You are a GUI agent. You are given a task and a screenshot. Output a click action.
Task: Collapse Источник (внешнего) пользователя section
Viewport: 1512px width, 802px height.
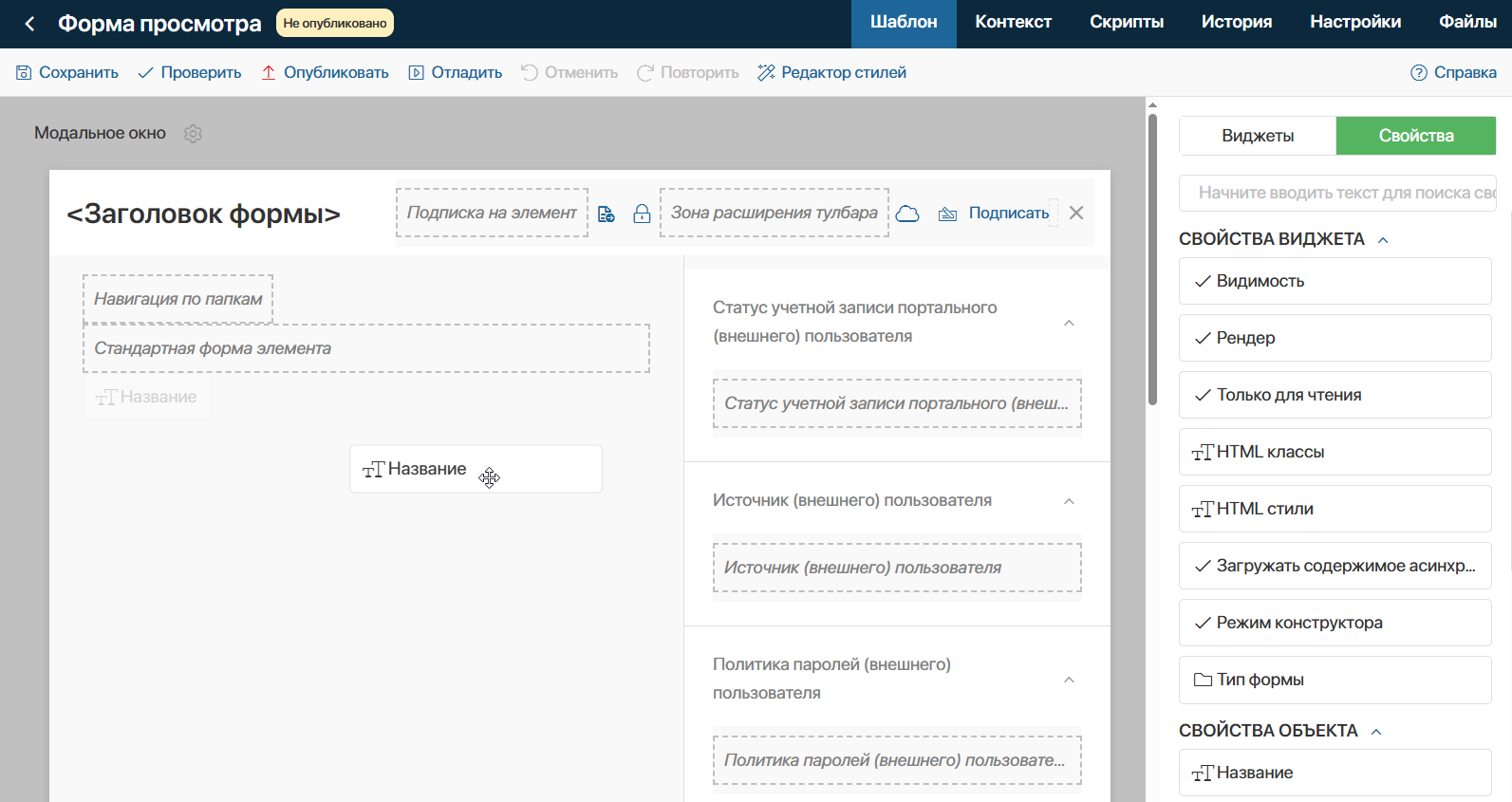[x=1069, y=501]
